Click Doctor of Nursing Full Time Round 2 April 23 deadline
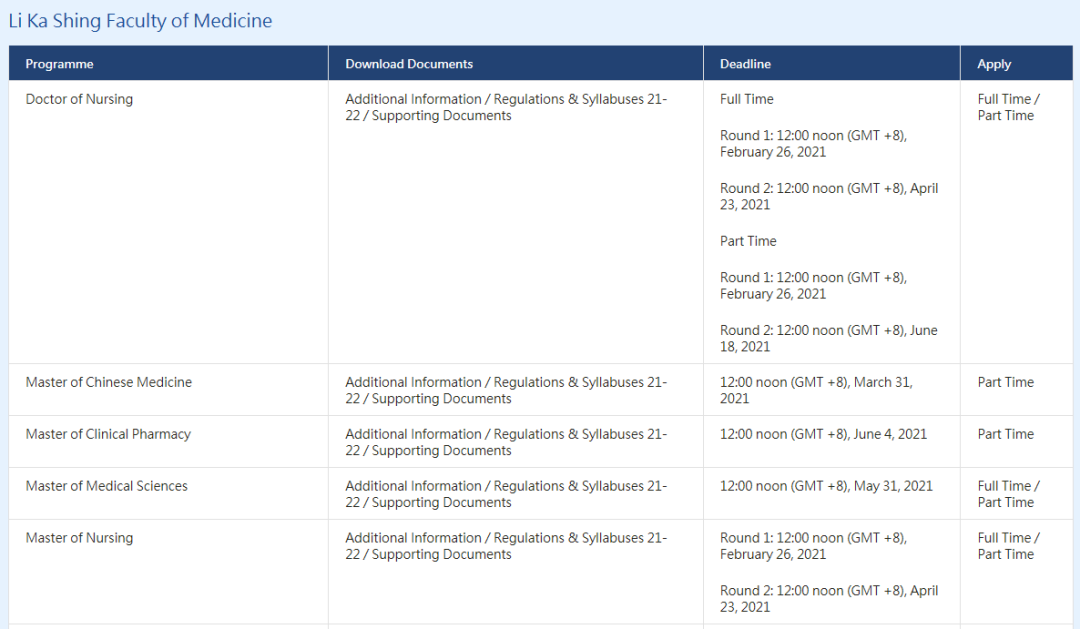This screenshot has height=629, width=1080. tap(829, 196)
